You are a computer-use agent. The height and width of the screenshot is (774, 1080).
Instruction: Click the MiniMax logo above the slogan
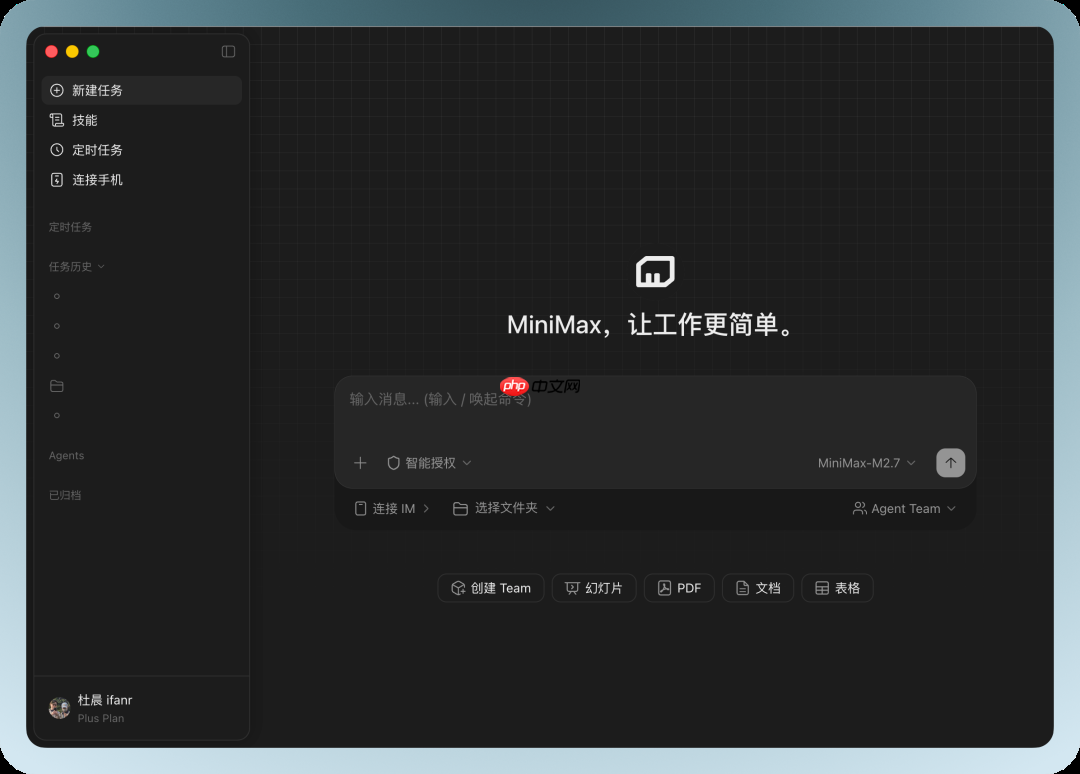pyautogui.click(x=655, y=271)
